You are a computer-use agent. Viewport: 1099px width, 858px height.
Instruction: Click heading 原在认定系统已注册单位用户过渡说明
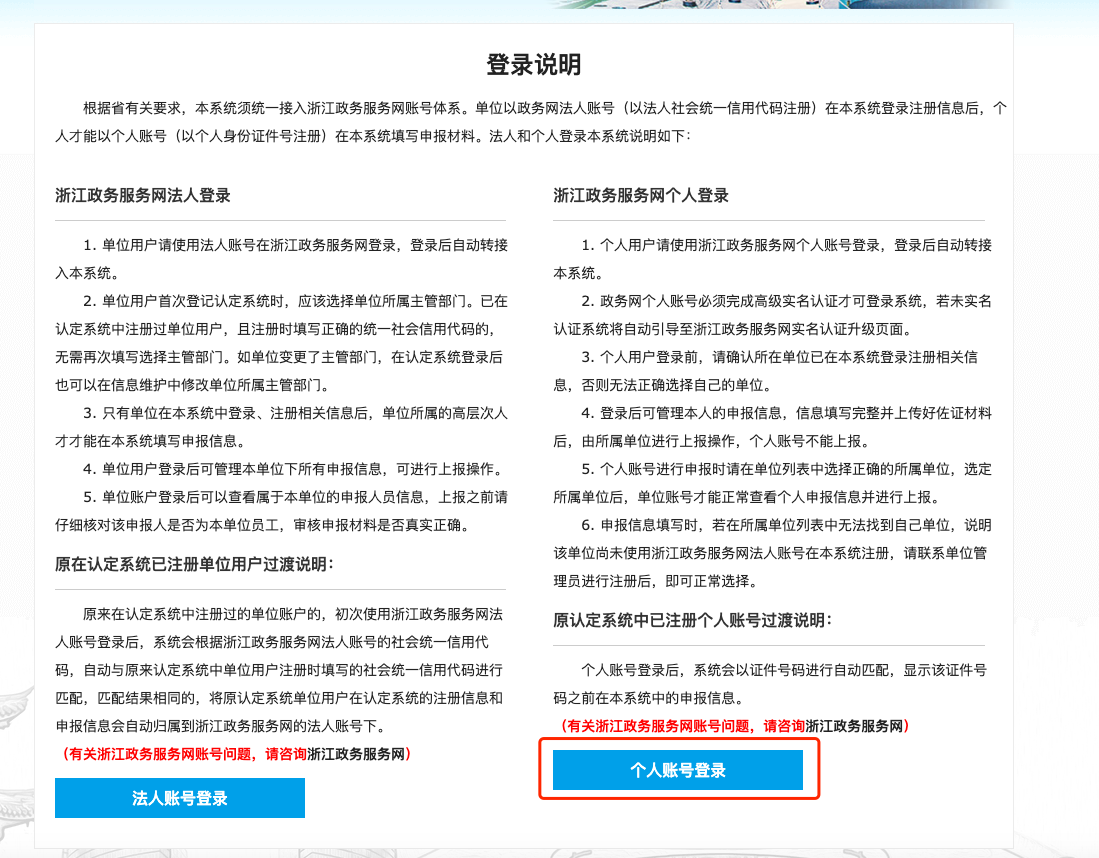pyautogui.click(x=194, y=564)
